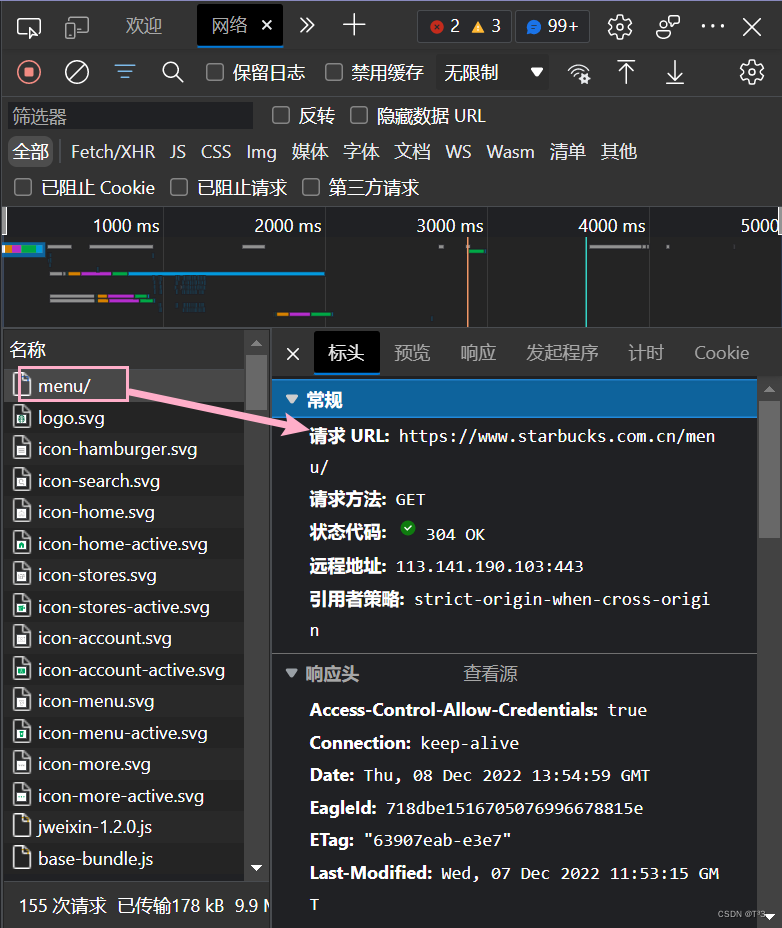Select the 网络 tab

[x=229, y=25]
